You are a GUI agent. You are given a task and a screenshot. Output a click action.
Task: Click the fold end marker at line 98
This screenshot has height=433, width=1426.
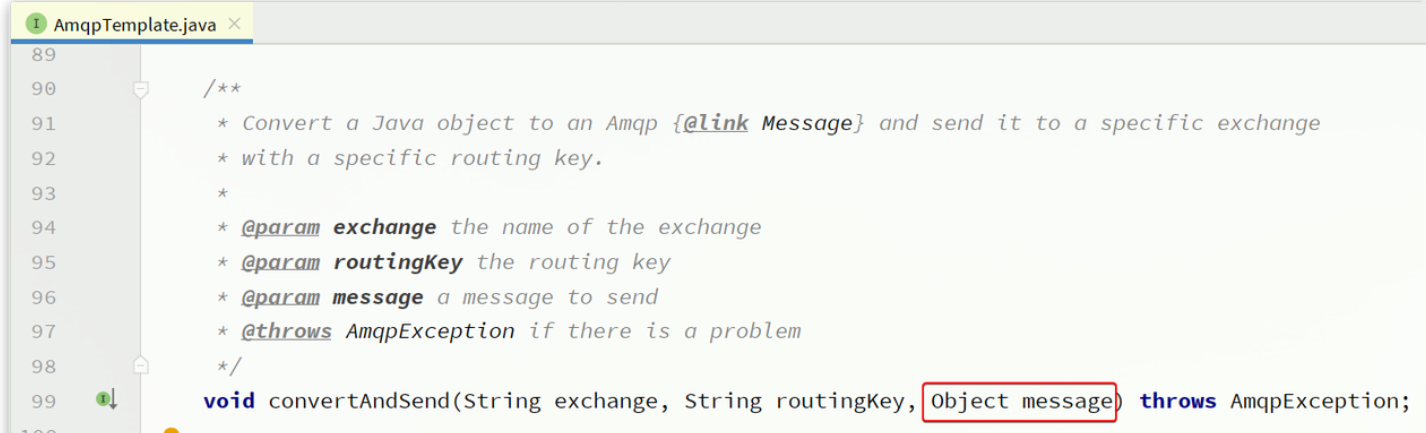pos(141,365)
